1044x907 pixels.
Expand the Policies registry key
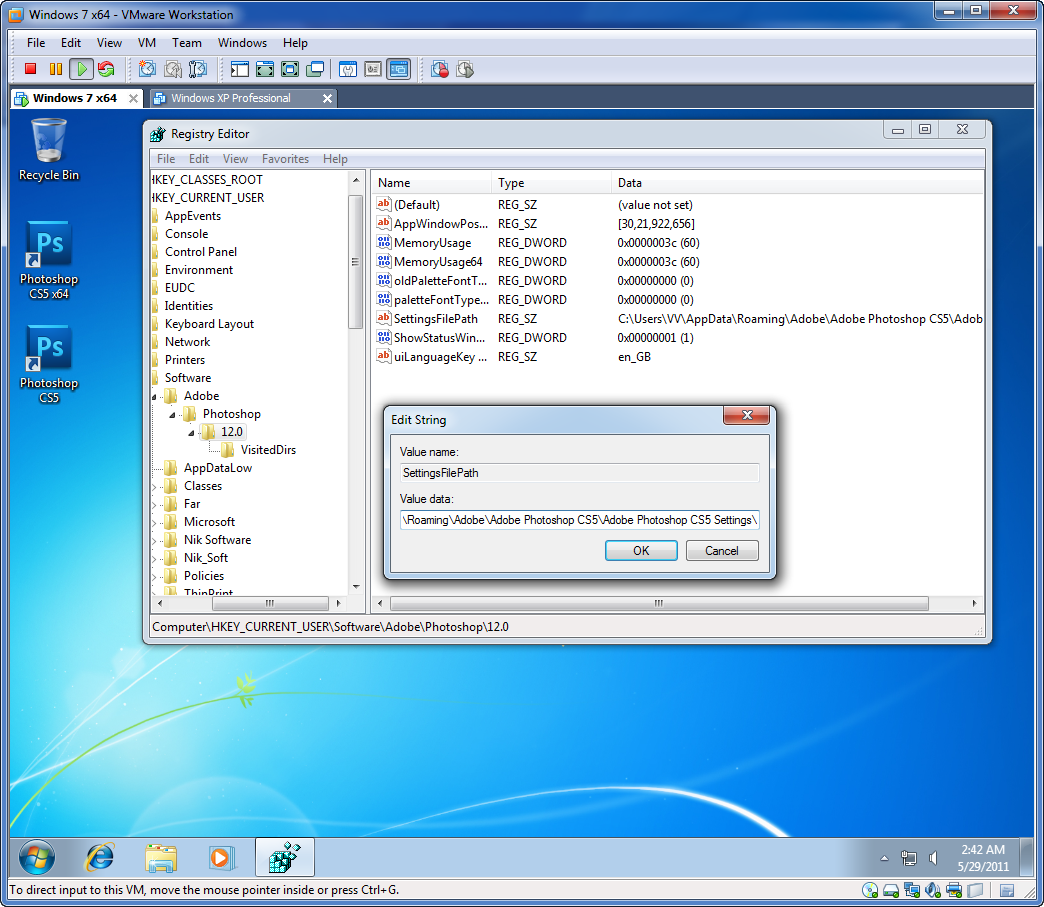point(154,577)
